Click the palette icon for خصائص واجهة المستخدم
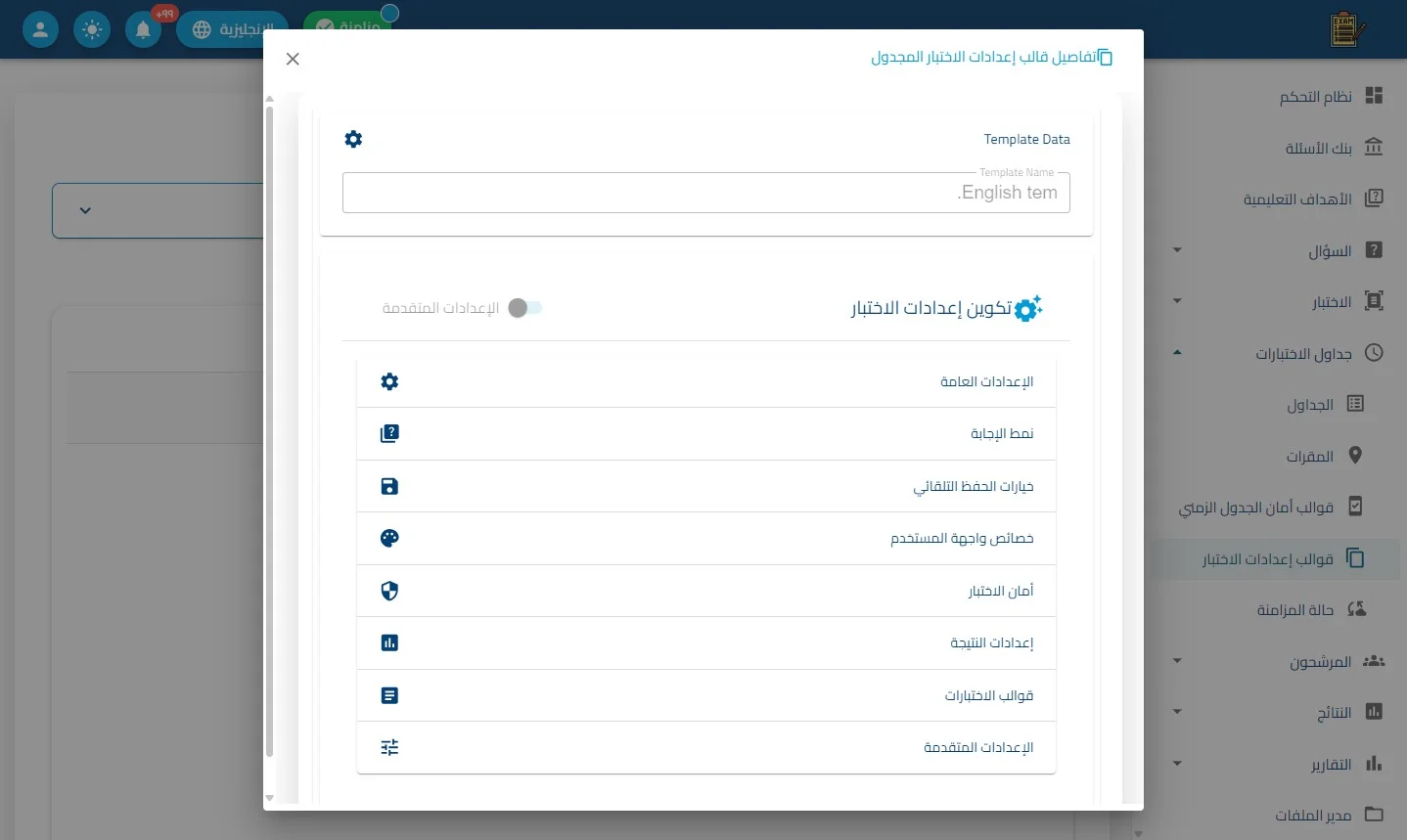This screenshot has width=1407, height=840. coord(389,538)
